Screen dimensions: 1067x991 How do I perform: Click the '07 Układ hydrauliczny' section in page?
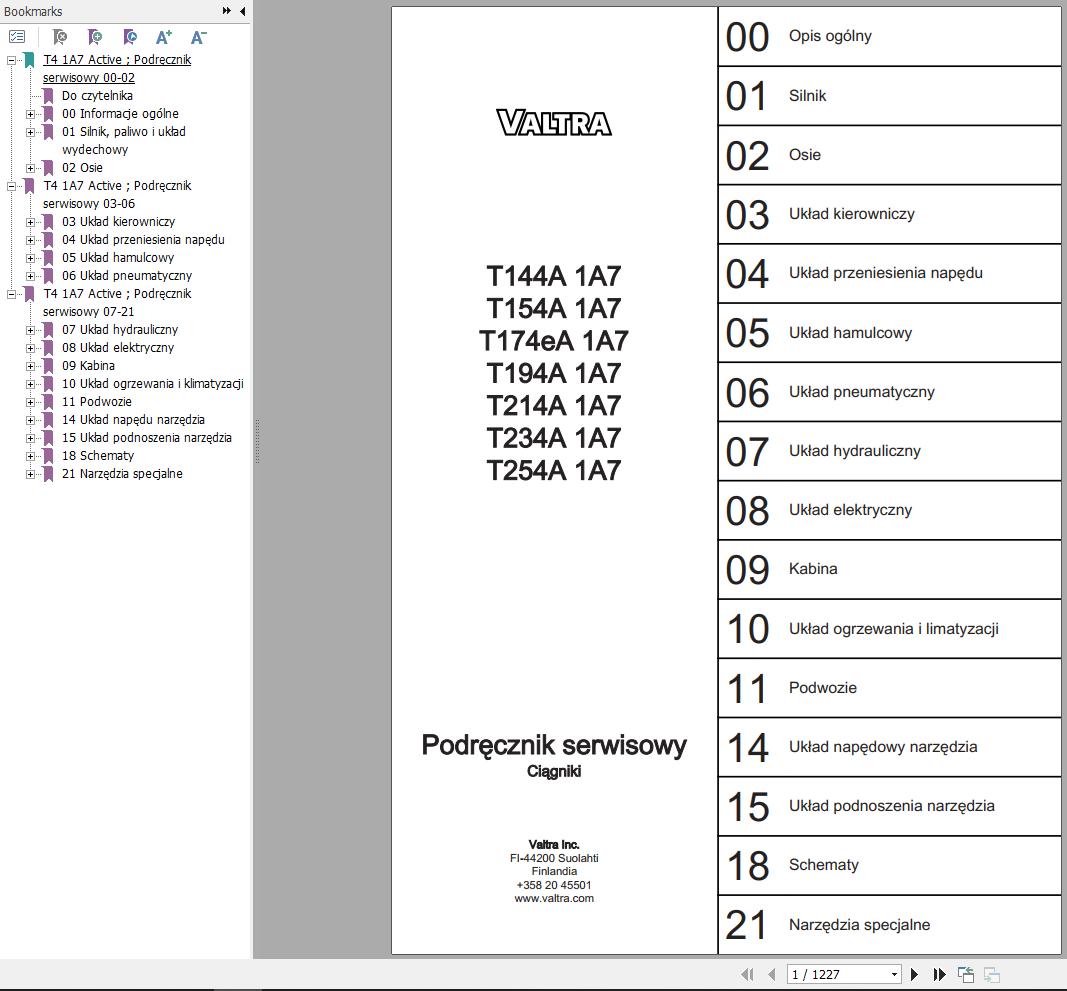(889, 451)
